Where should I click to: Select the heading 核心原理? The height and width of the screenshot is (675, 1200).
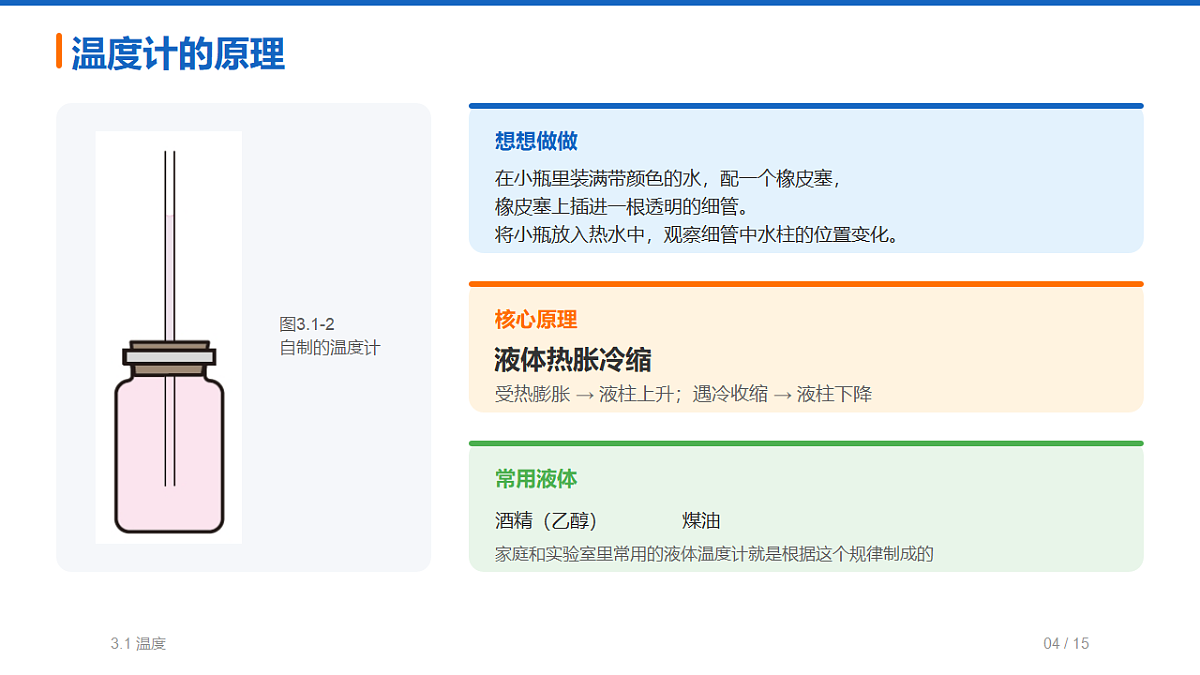point(536,320)
